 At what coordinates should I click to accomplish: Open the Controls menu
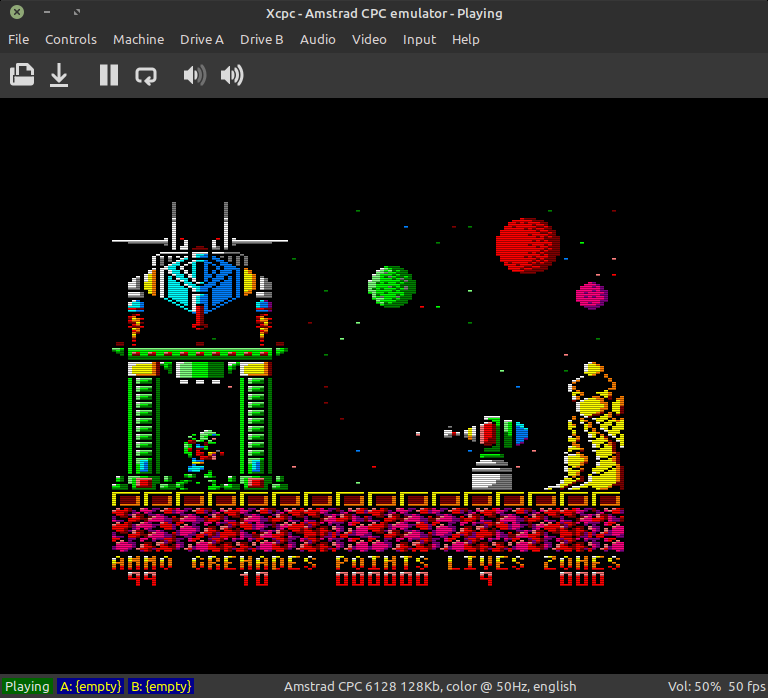71,40
